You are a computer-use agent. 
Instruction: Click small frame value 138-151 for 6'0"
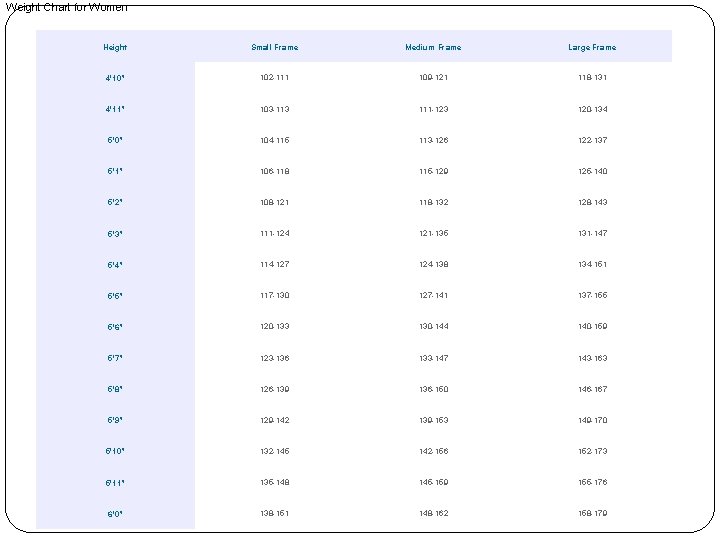(x=275, y=513)
